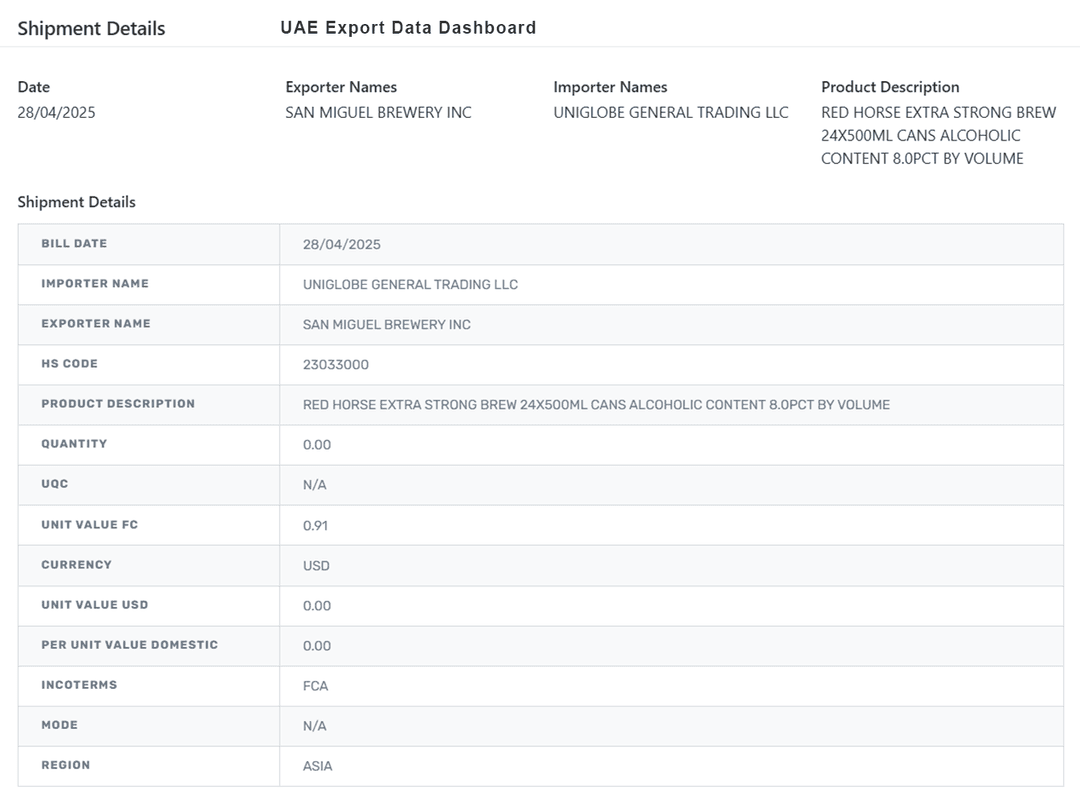This screenshot has height=802, width=1080.
Task: Click the HS Code value 23033000
Action: click(x=335, y=365)
